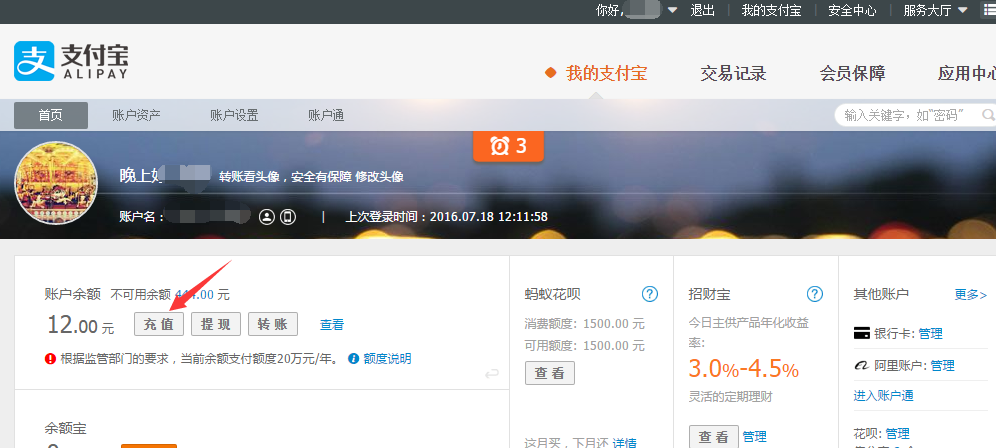Open 账户设置 sub-navigation tab
This screenshot has height=448, width=996.
[x=234, y=116]
